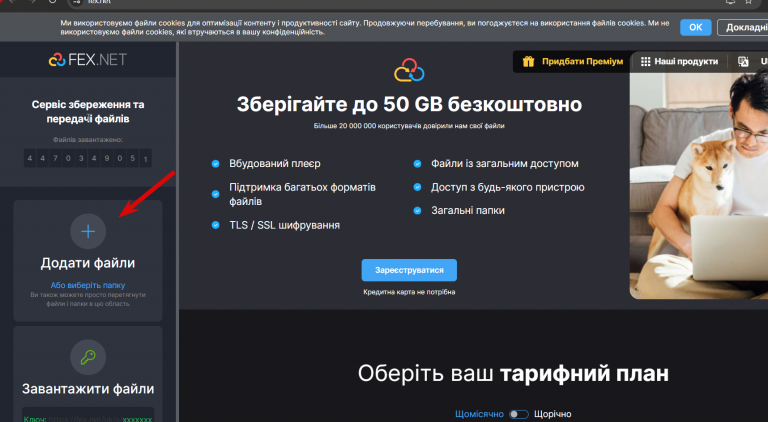Click the checkmark beside Загальні папки
768x422 pixels.
[x=417, y=211]
